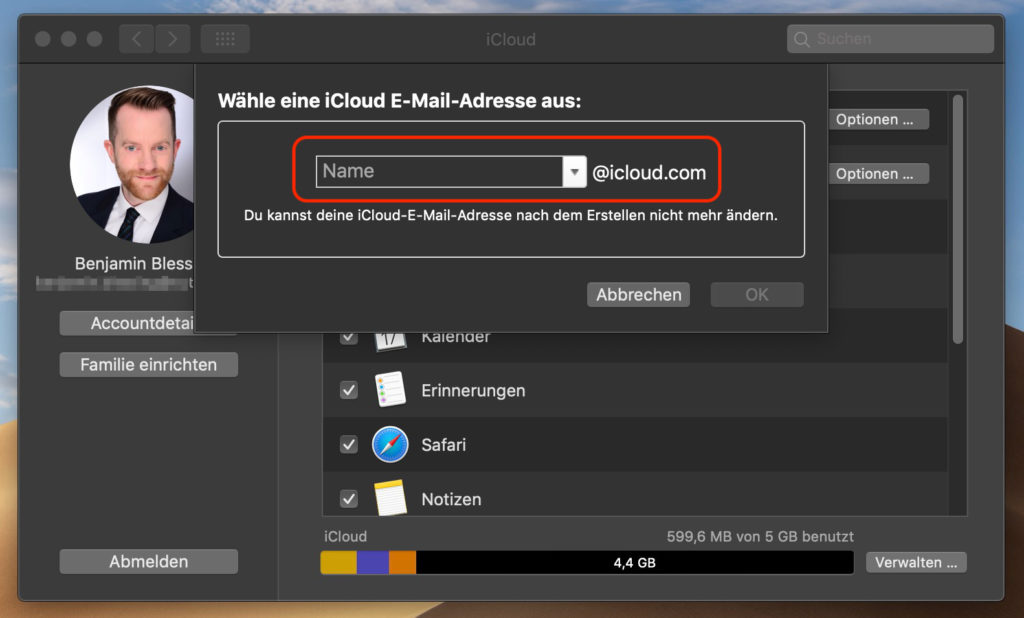Click the 4,4 GB free storage bar
This screenshot has width=1024, height=618.
635,562
